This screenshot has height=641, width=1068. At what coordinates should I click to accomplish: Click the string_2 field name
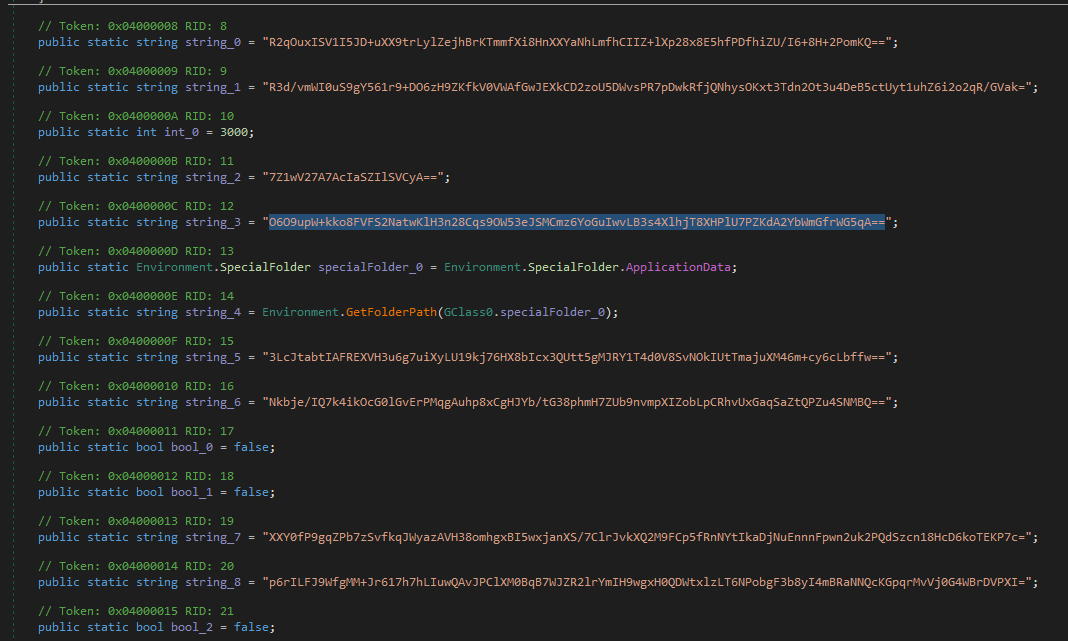213,177
